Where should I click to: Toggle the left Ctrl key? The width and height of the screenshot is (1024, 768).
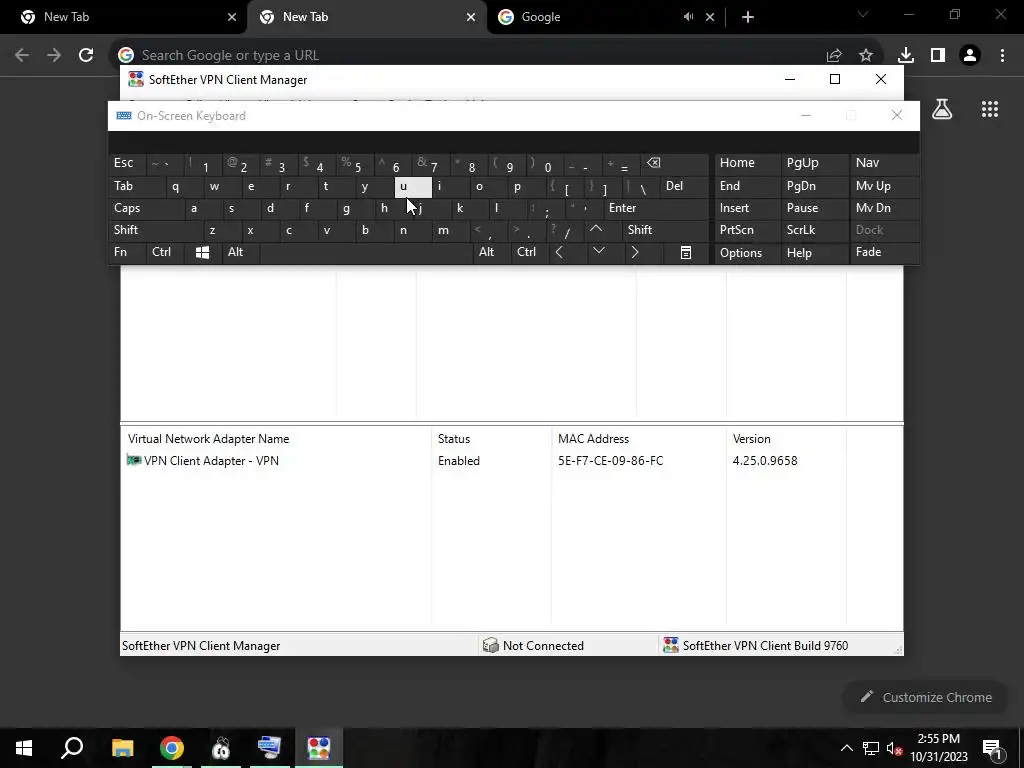(x=165, y=252)
